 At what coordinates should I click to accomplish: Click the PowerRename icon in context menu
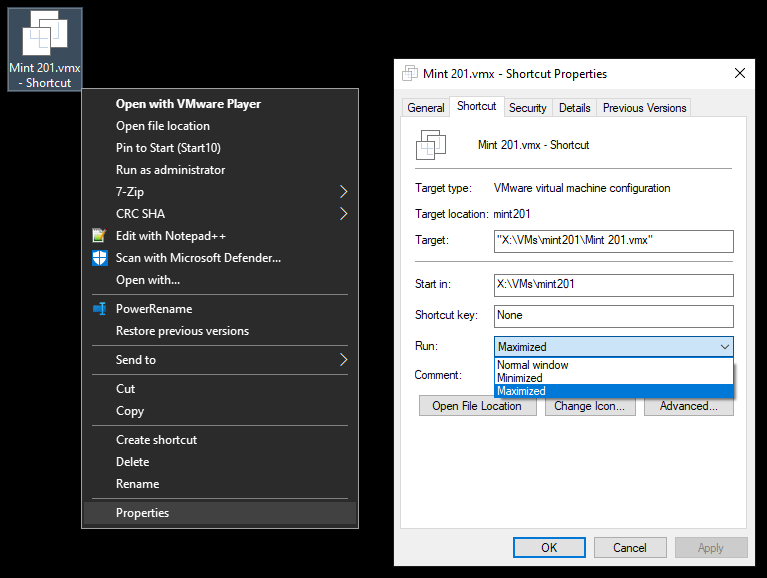point(100,309)
